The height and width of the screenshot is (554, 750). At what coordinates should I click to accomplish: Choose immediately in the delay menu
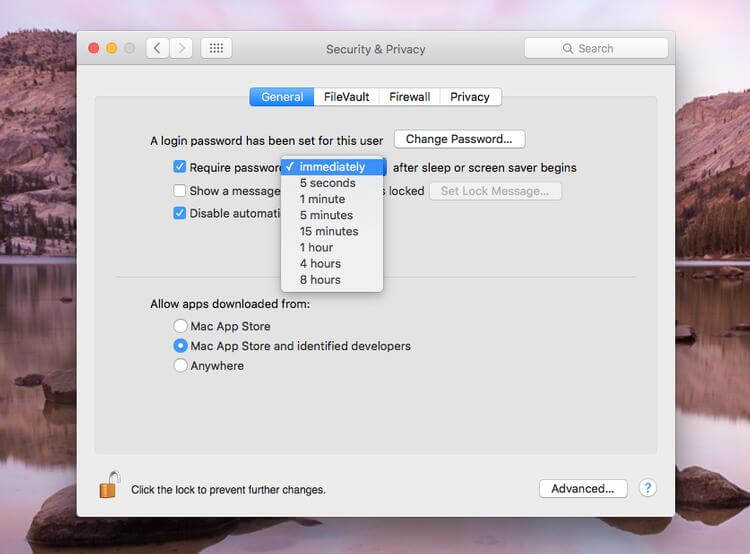coord(332,167)
